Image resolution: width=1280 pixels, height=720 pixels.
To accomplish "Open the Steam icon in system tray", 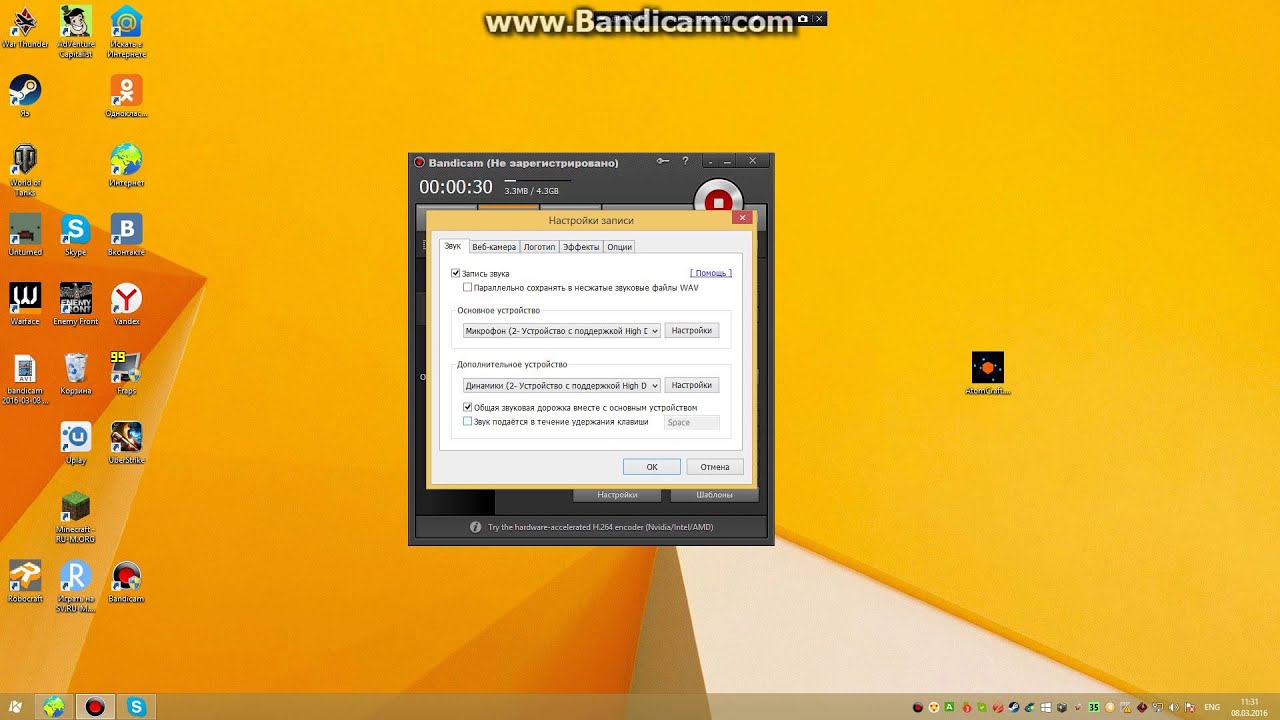I will point(1014,707).
